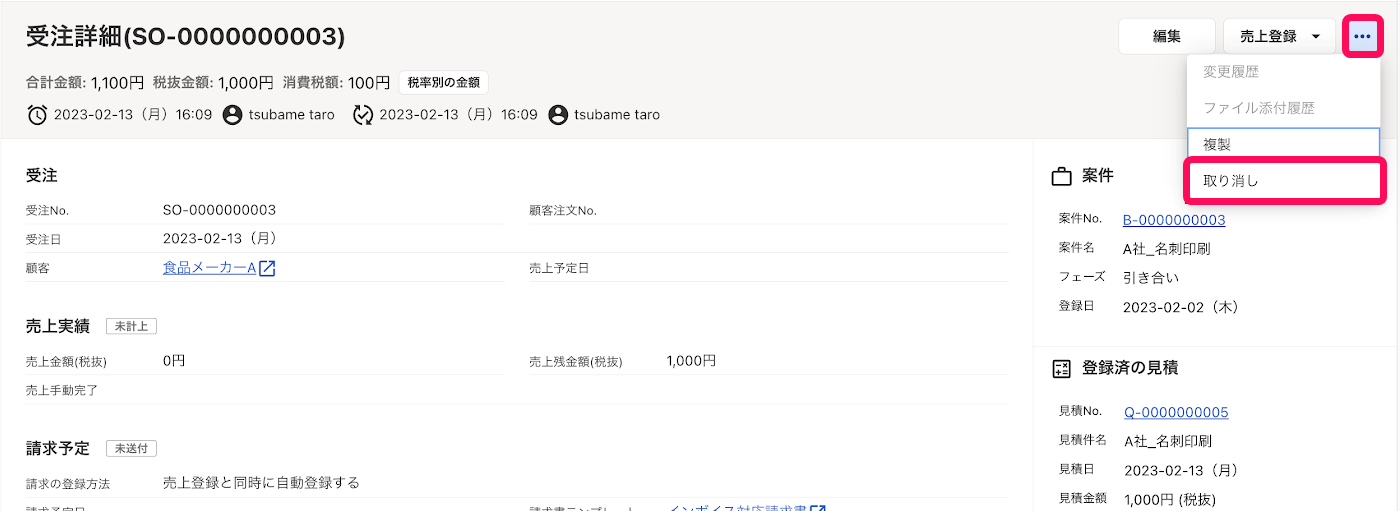Click the 売上残金額 value 1,000円
Image resolution: width=1400 pixels, height=511 pixels.
691,361
